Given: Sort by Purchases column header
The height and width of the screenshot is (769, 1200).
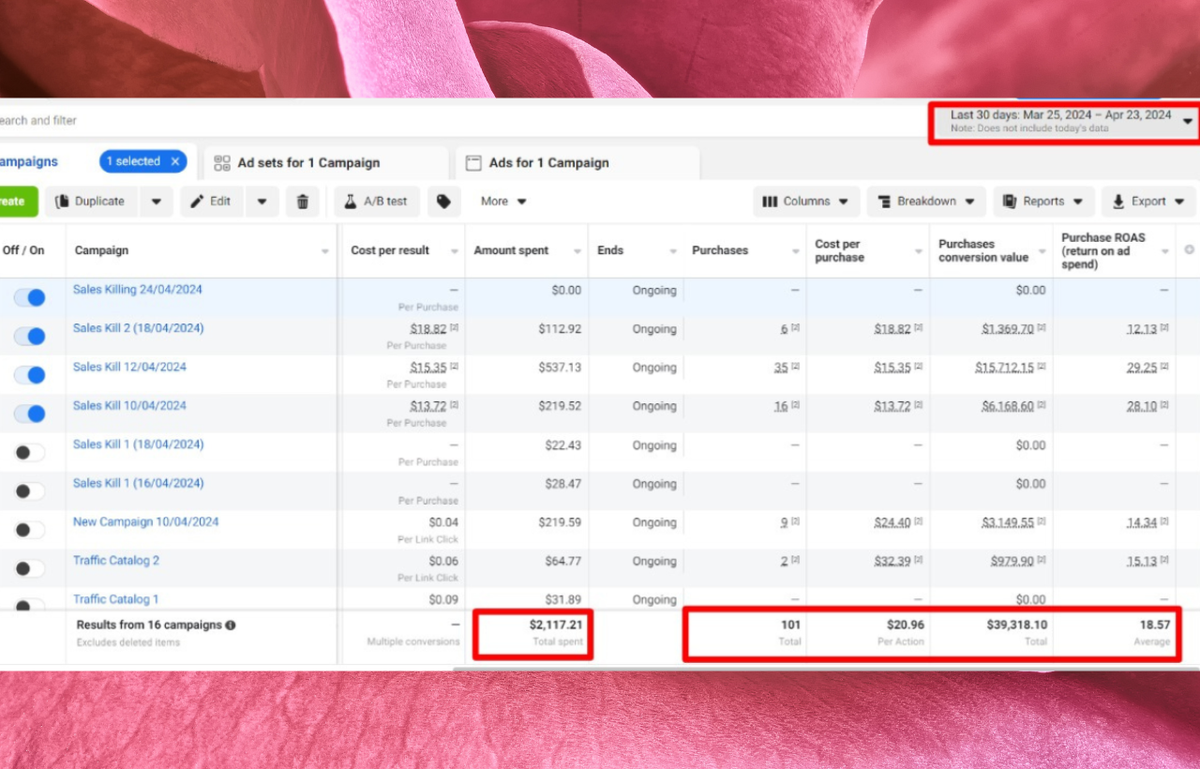Looking at the screenshot, I should click(x=745, y=251).
